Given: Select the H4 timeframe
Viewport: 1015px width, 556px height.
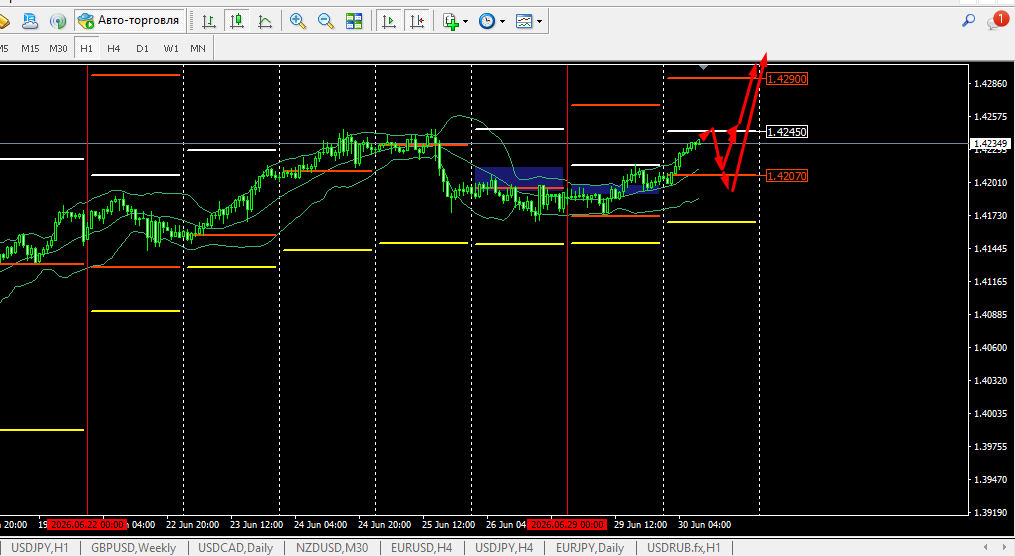Looking at the screenshot, I should (113, 49).
